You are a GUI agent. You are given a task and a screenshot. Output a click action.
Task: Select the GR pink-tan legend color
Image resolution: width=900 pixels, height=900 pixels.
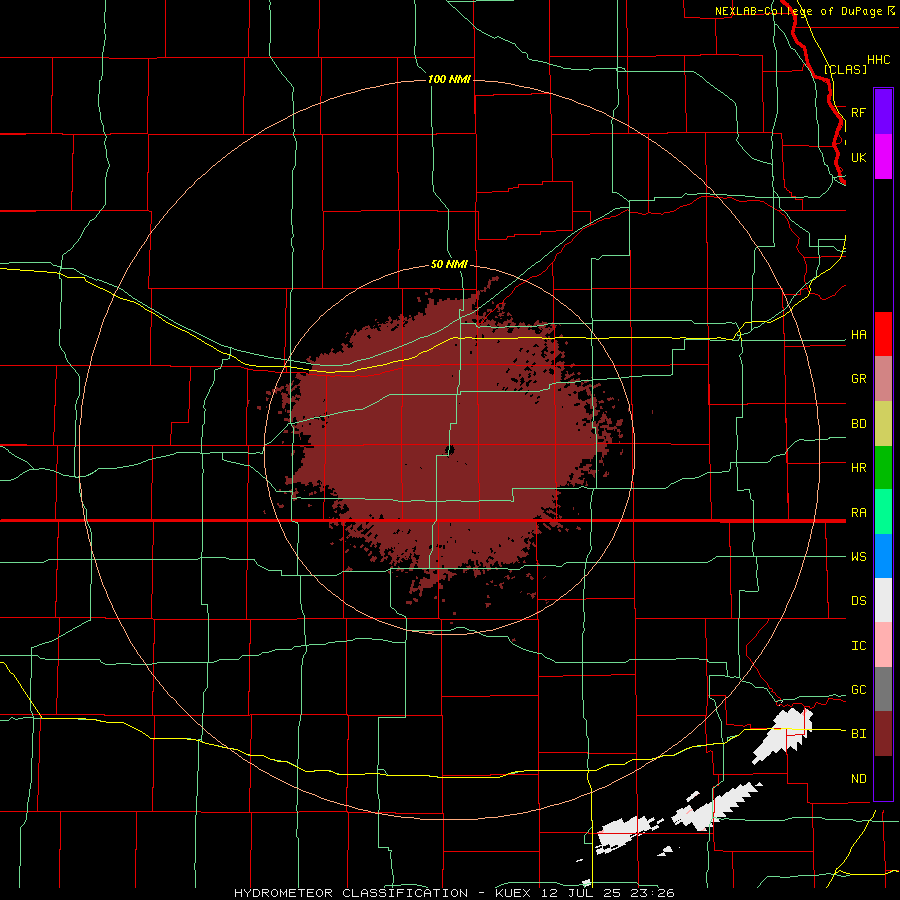(x=883, y=379)
